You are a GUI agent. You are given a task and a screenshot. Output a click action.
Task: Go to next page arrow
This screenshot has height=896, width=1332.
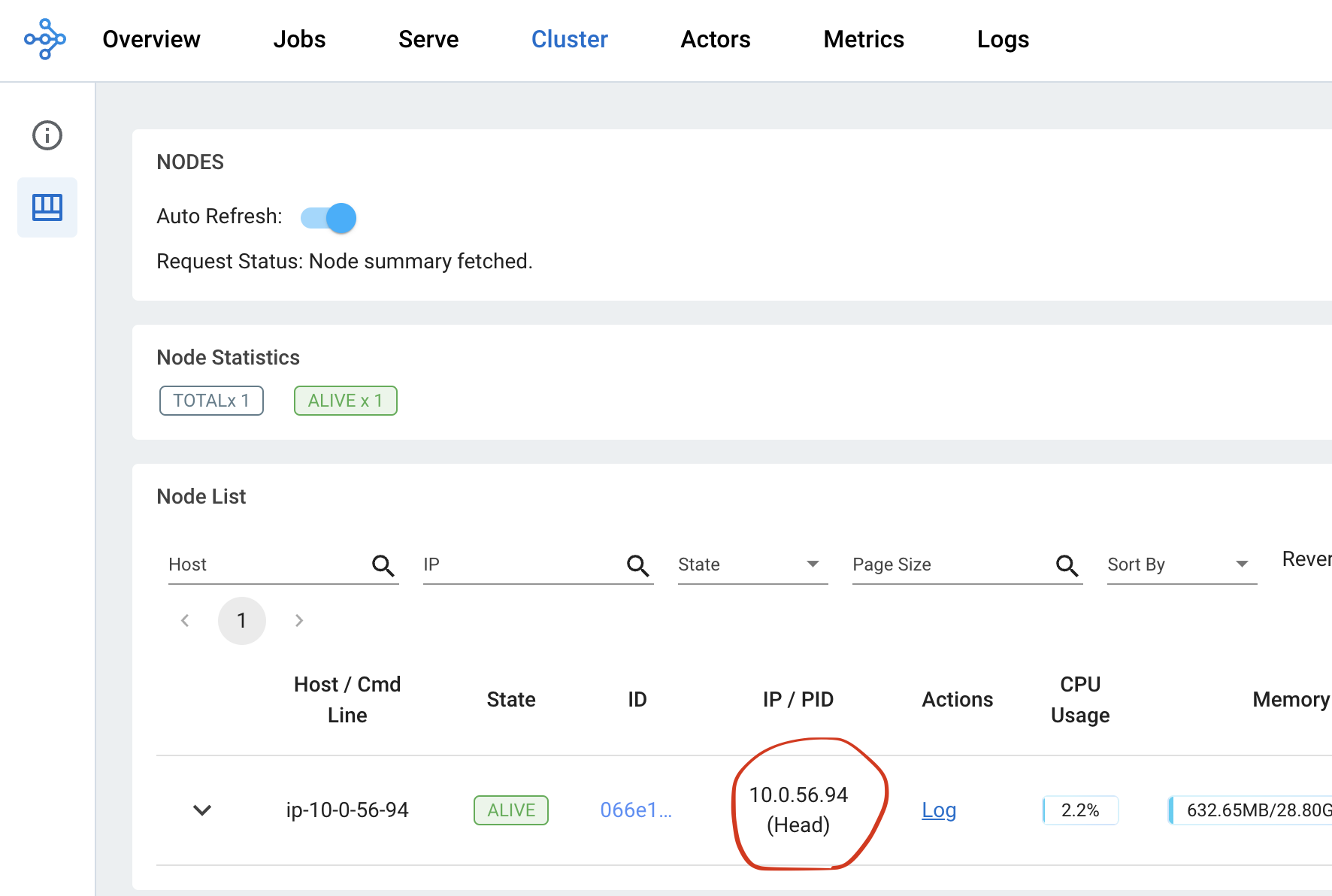tap(299, 621)
